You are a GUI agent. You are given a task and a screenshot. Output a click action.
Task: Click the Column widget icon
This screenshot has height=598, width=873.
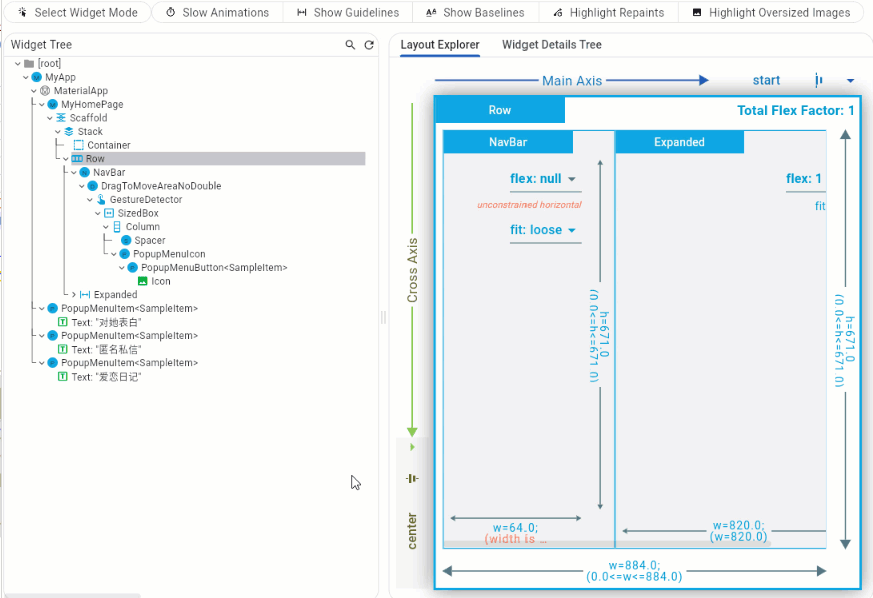(117, 227)
